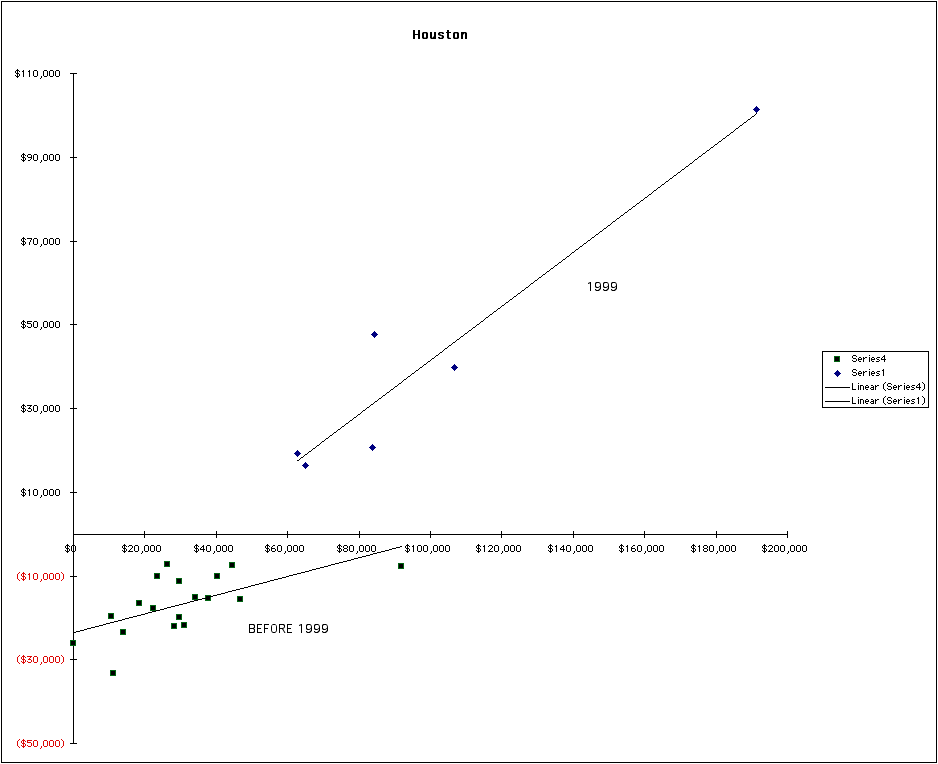Image resolution: width=938 pixels, height=764 pixels.
Task: Click the $40,000 x-axis label
Action: tap(214, 549)
